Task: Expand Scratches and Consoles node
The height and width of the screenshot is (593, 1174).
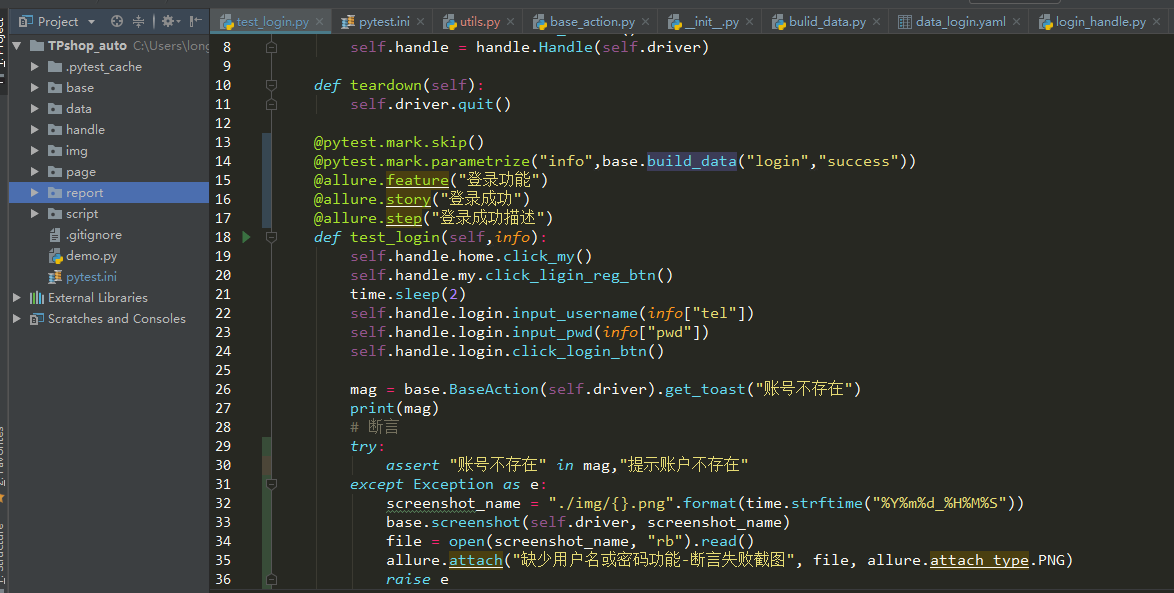Action: (x=16, y=318)
